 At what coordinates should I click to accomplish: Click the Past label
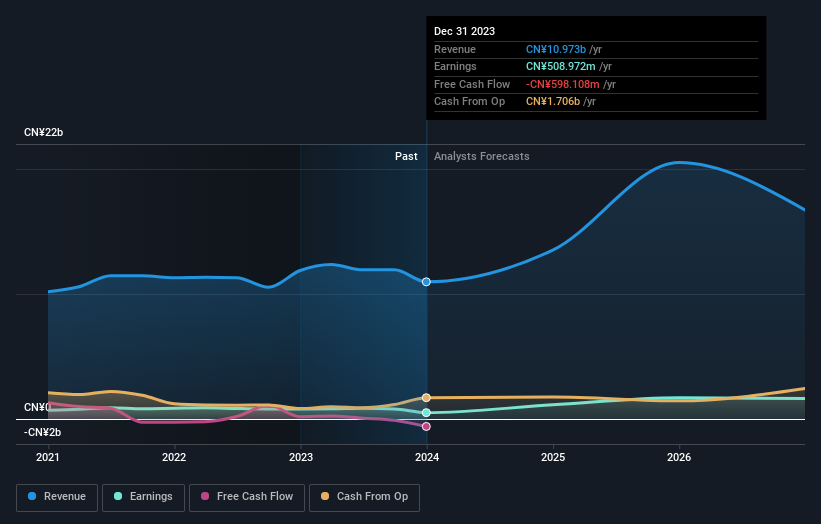pyautogui.click(x=406, y=157)
